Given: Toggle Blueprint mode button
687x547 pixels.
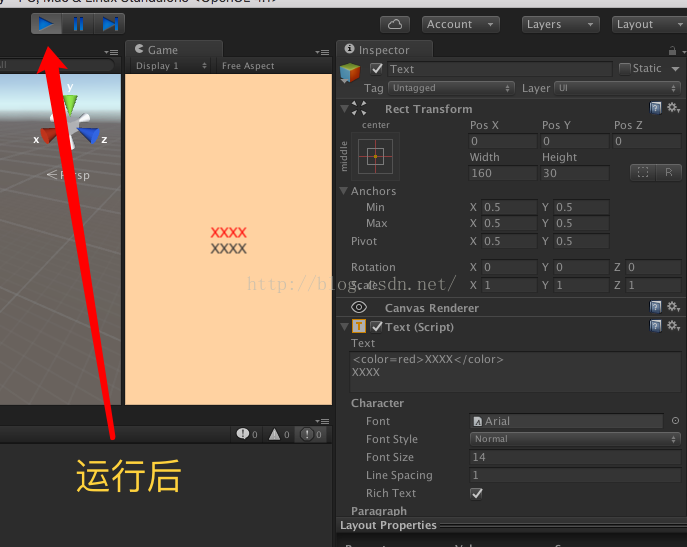Looking at the screenshot, I should pos(643,173).
